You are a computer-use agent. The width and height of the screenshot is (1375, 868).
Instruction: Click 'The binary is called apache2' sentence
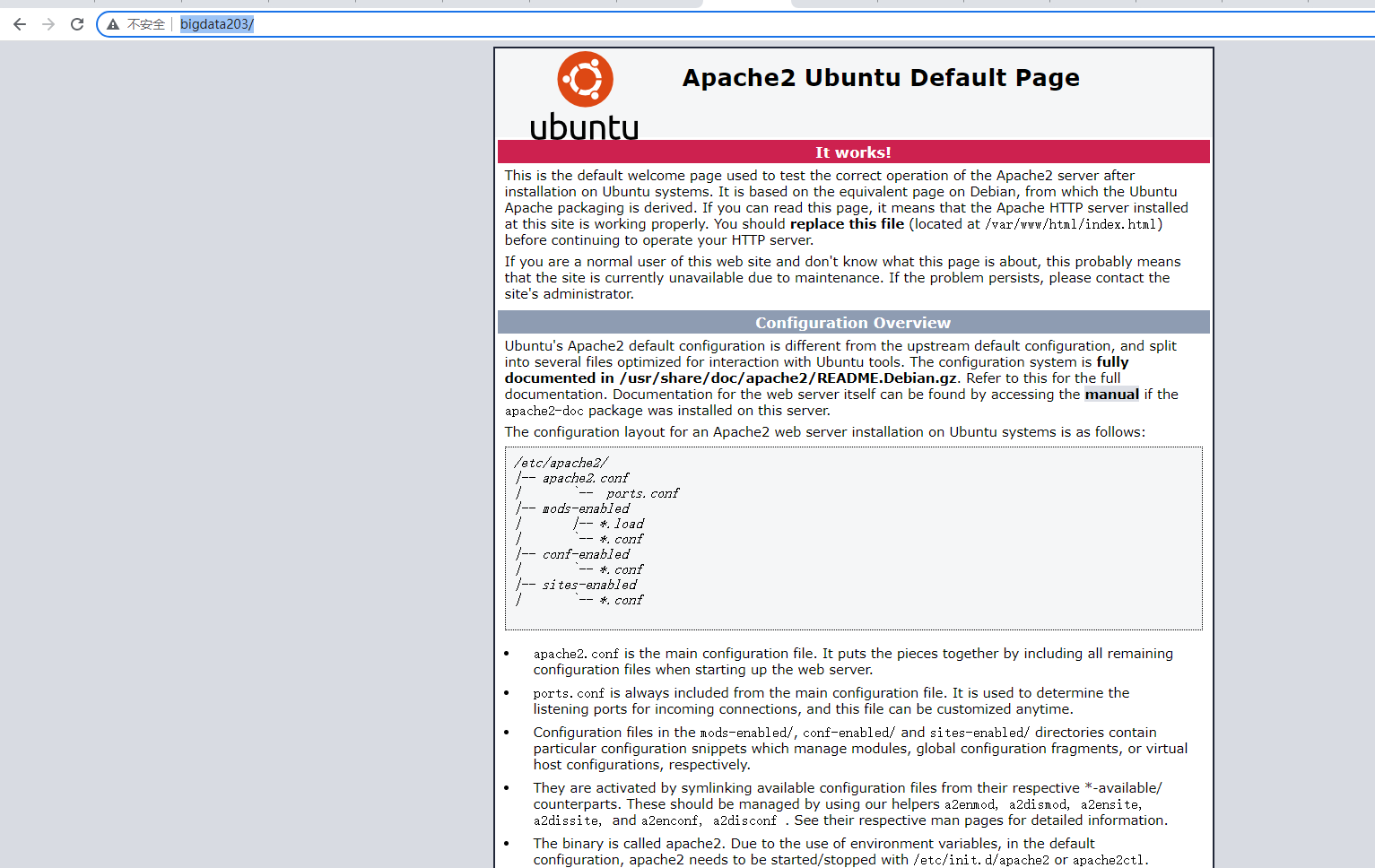[x=628, y=844]
